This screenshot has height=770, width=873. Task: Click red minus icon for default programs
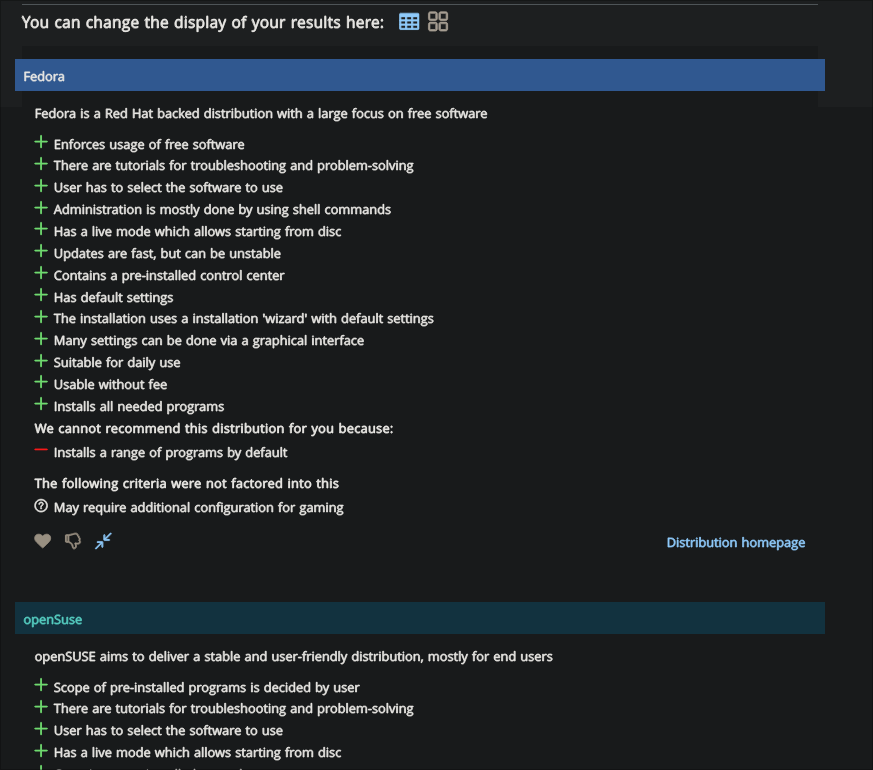pyautogui.click(x=41, y=450)
